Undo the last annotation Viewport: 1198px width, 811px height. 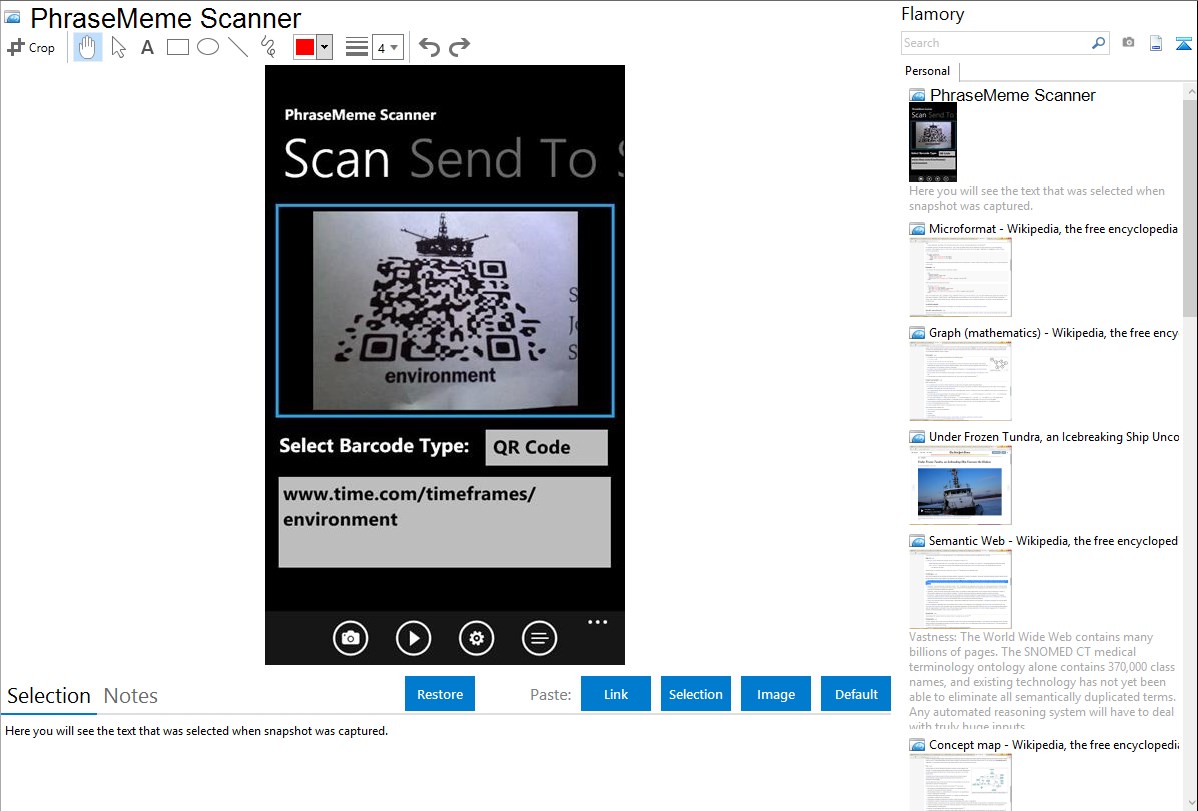429,47
